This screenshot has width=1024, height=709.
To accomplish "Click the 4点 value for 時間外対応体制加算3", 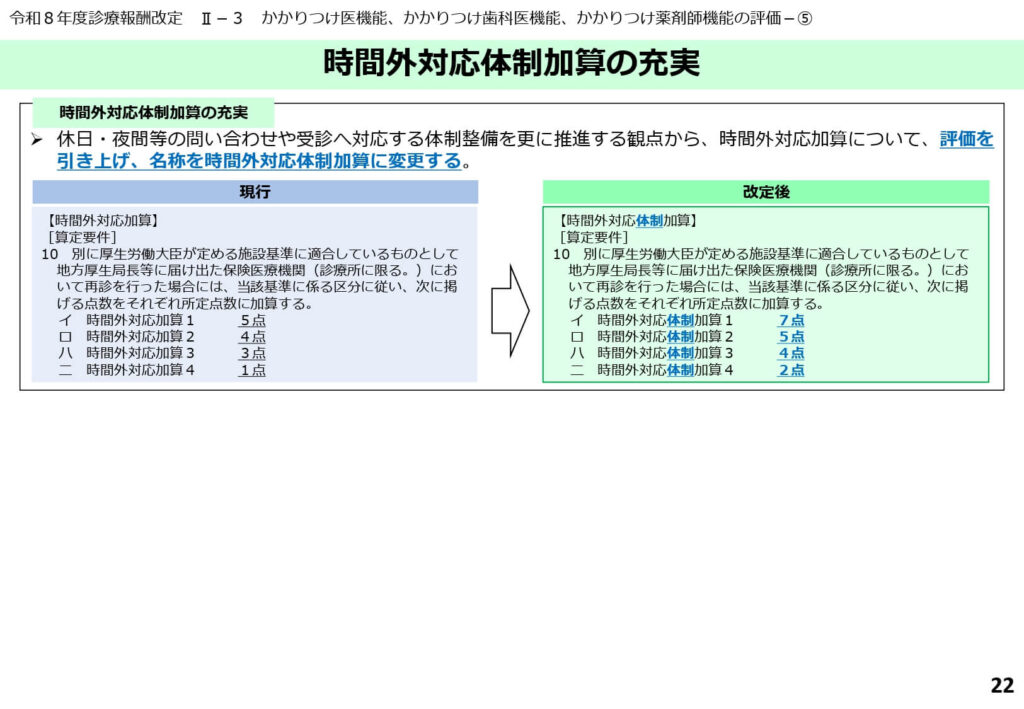I will click(791, 353).
